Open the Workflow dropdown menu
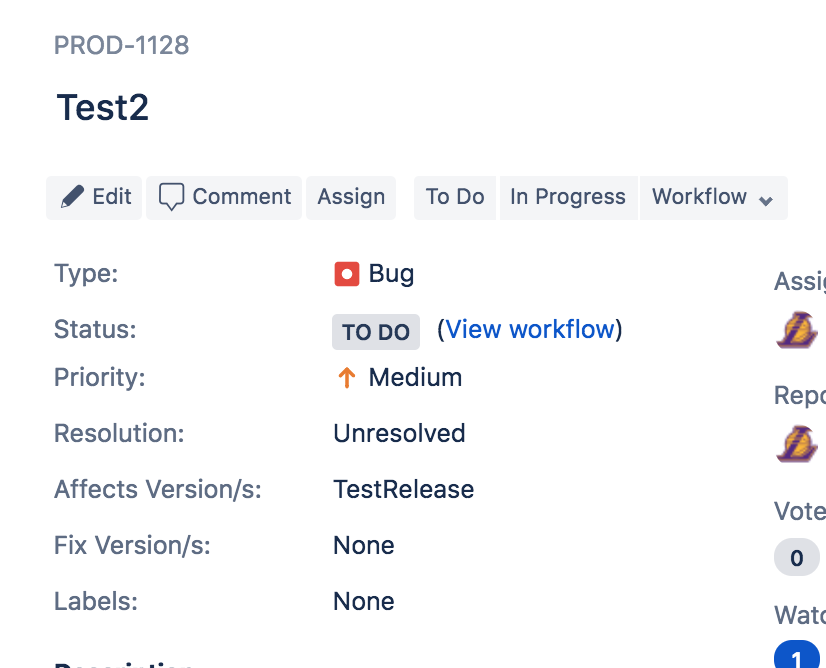826x668 pixels. click(x=713, y=198)
